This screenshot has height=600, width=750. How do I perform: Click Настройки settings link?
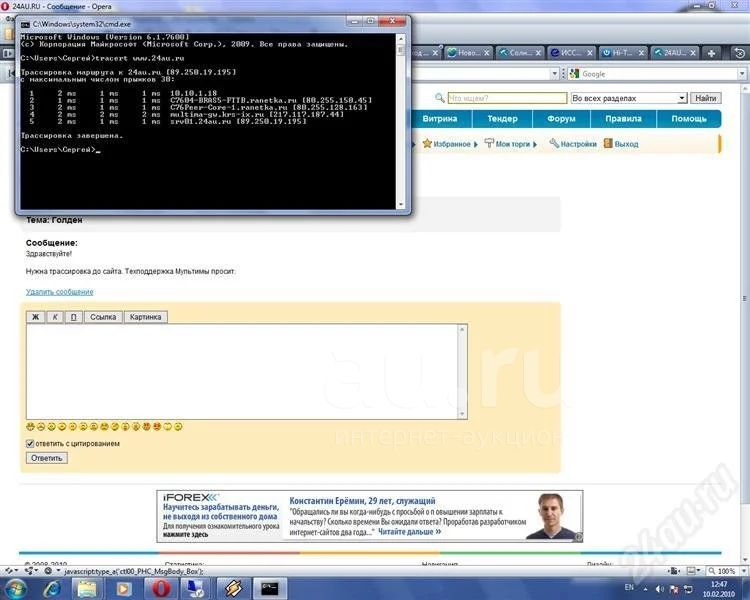coord(578,144)
